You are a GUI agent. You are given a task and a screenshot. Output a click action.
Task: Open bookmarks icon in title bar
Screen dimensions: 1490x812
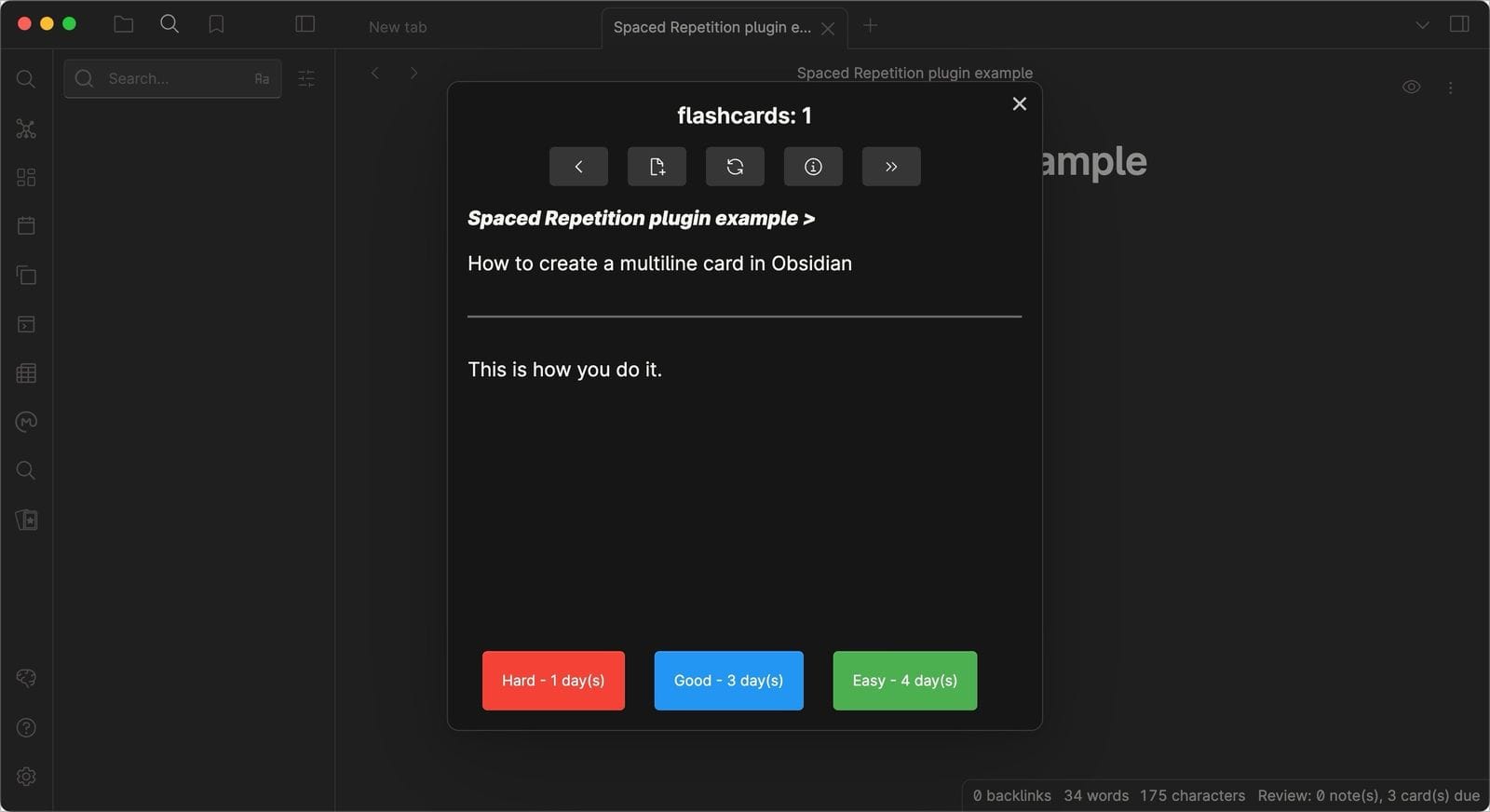pyautogui.click(x=216, y=24)
